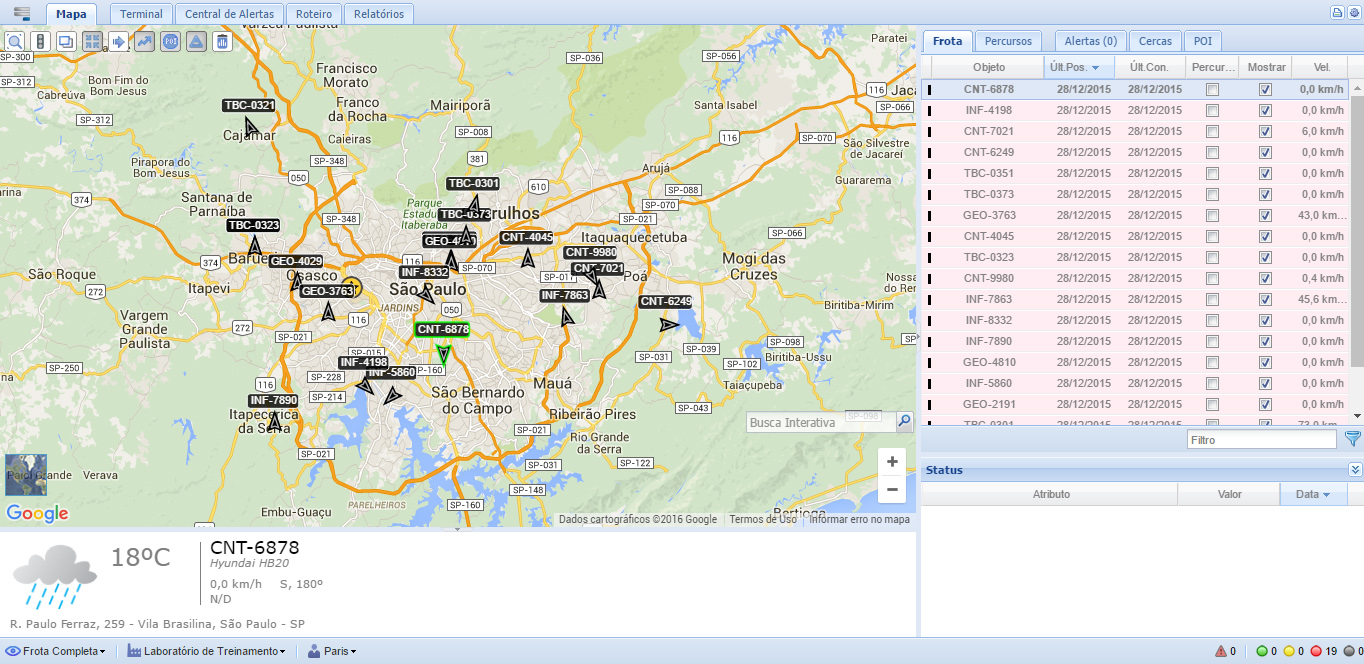Switch to the Roteiro tab
The image size is (1364, 664).
tap(315, 14)
